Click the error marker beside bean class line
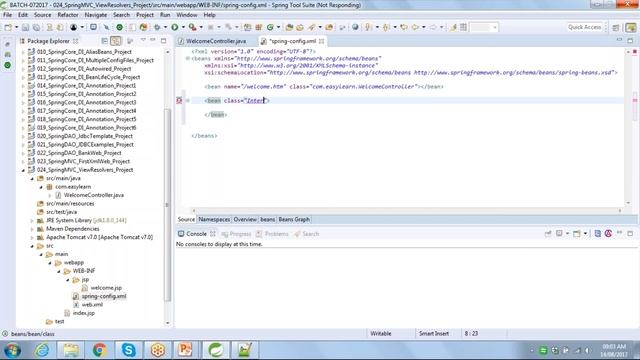This screenshot has width=640, height=360. coord(179,100)
